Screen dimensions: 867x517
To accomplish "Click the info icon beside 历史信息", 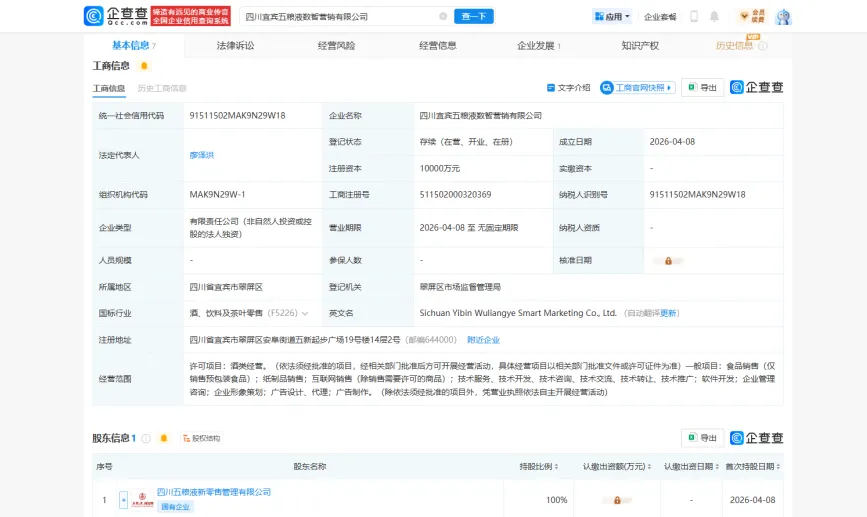I will click(762, 46).
